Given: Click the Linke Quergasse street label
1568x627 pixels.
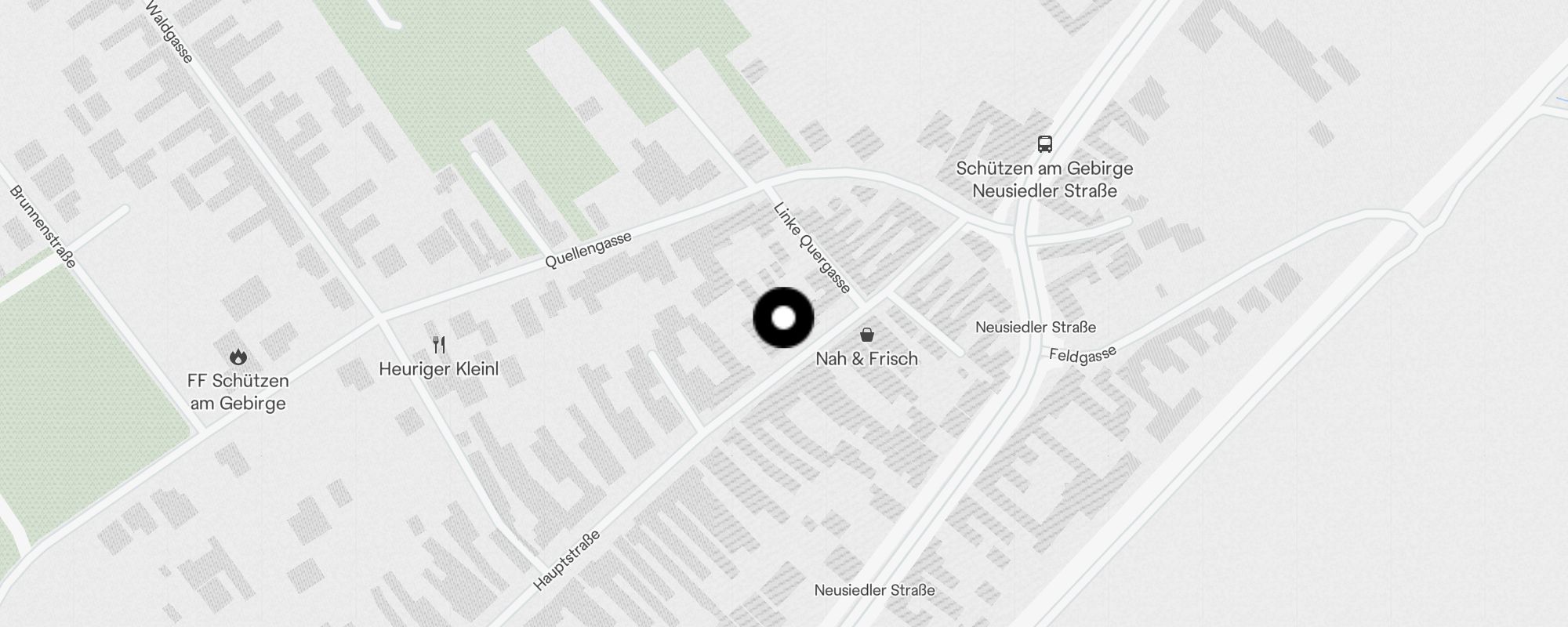Looking at the screenshot, I should (x=812, y=248).
